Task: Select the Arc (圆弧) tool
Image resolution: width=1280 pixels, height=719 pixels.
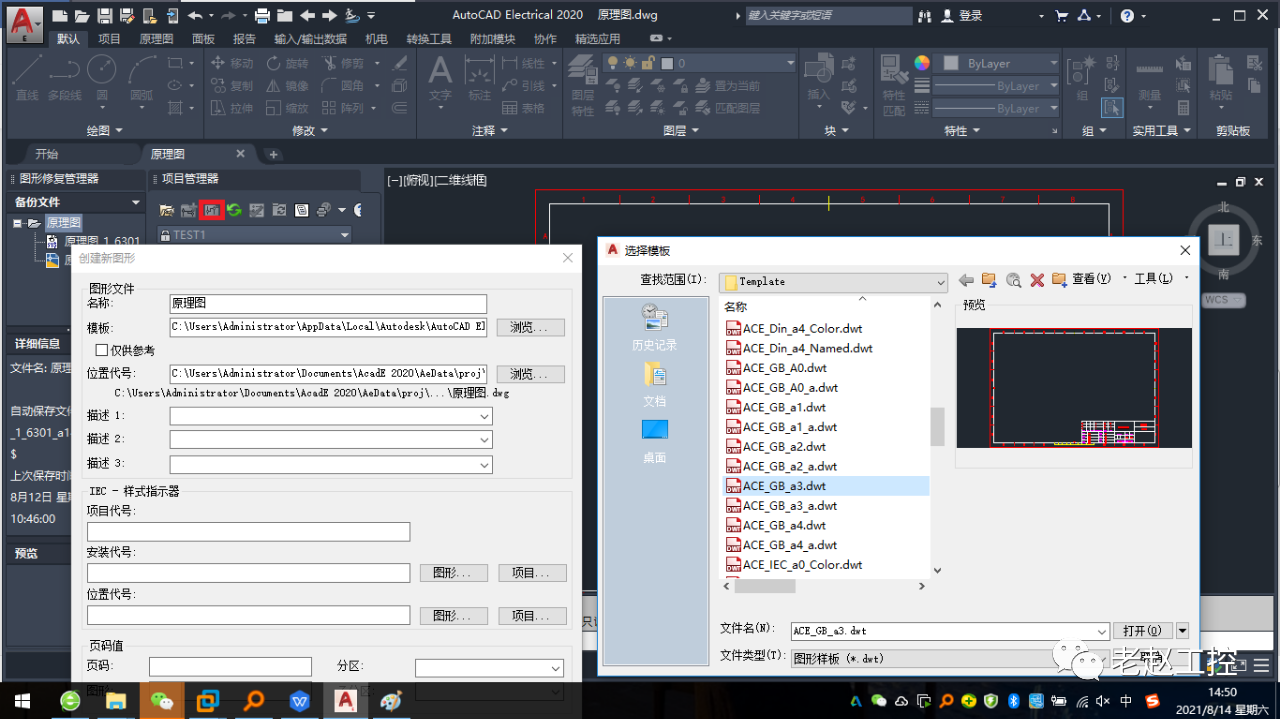Action: tap(142, 76)
